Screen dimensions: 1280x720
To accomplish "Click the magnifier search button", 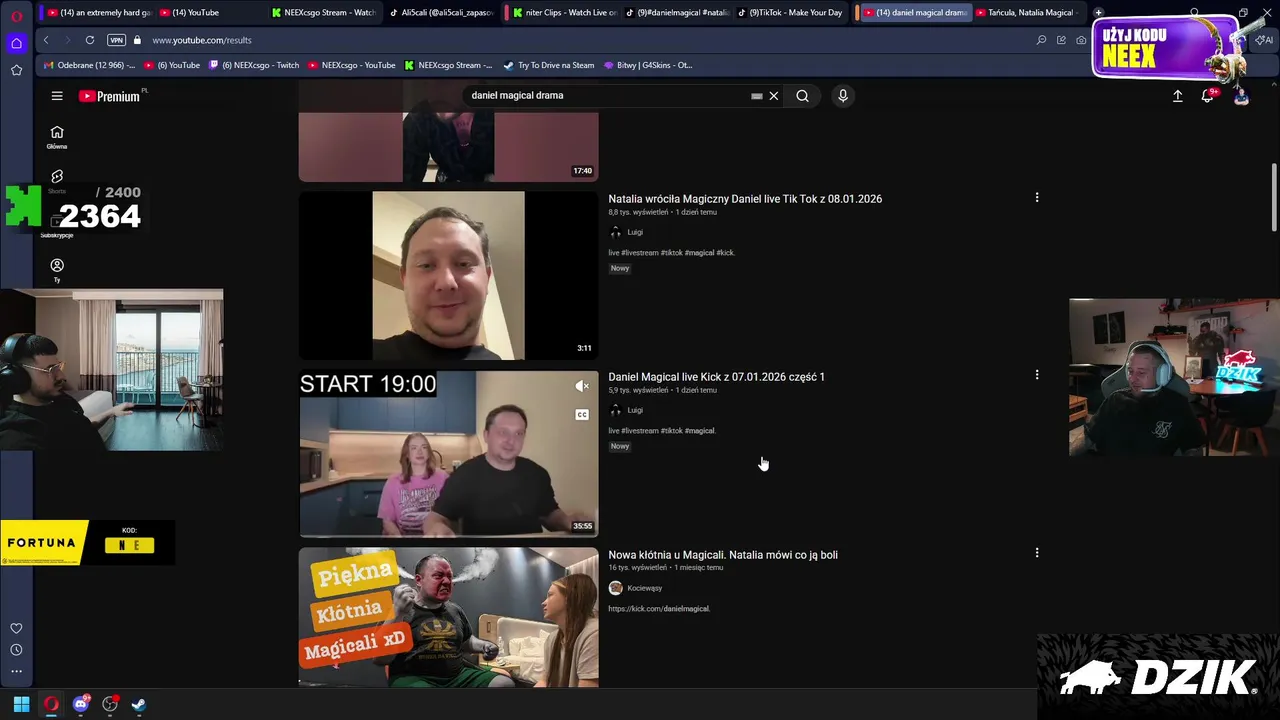I will pyautogui.click(x=802, y=96).
